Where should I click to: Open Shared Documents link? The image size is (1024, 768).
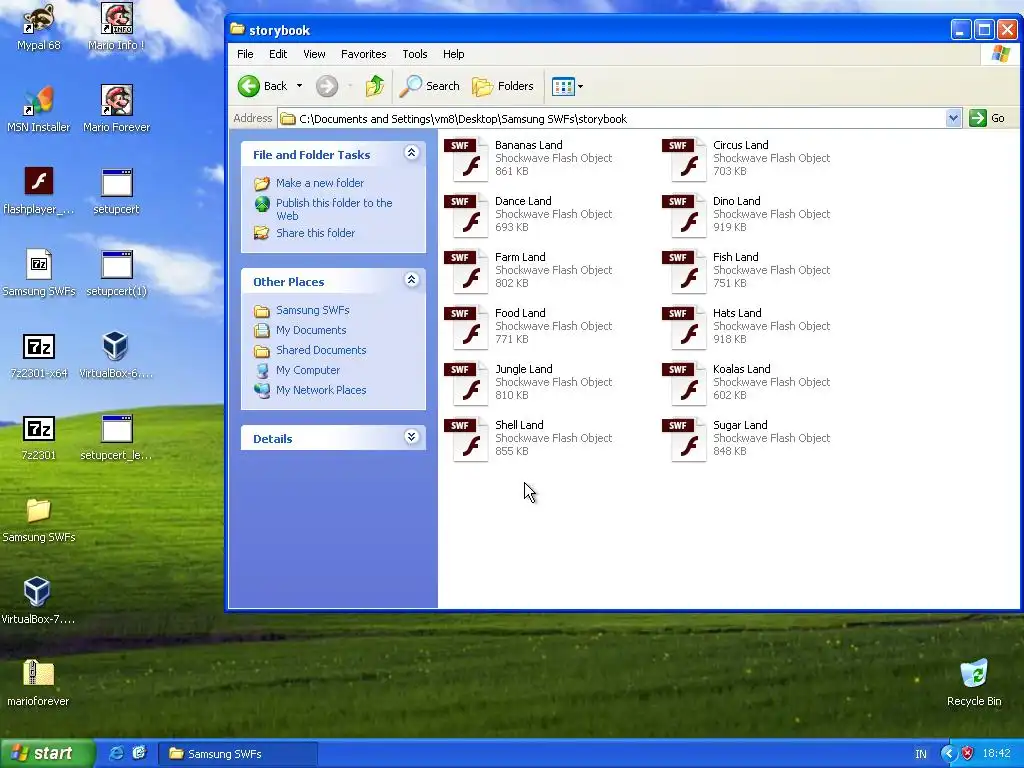click(x=321, y=350)
